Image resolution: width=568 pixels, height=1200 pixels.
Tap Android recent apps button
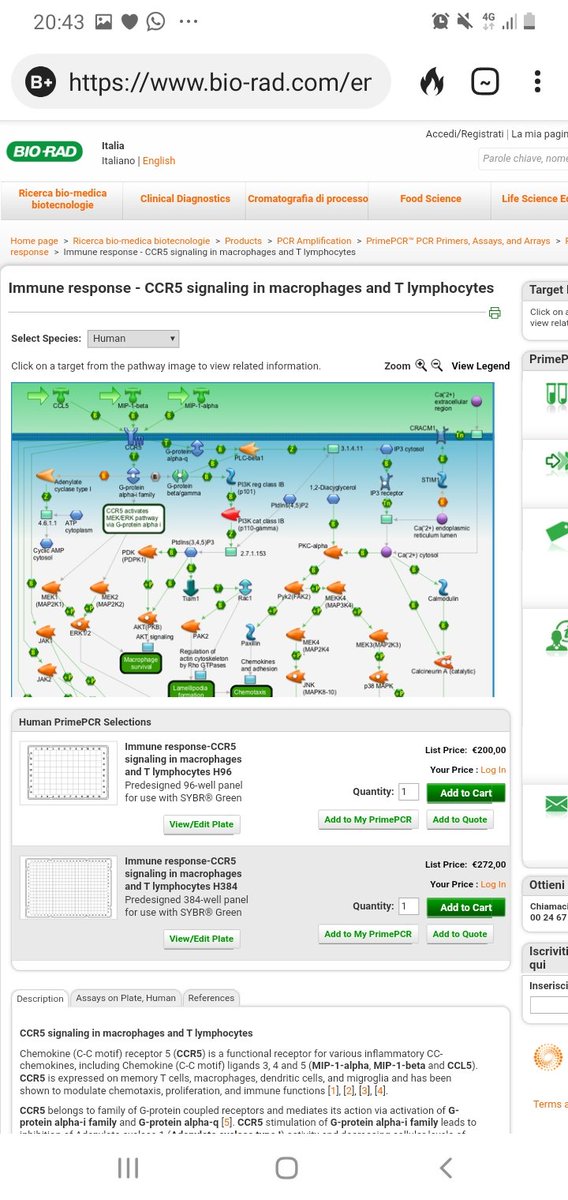[128, 1167]
